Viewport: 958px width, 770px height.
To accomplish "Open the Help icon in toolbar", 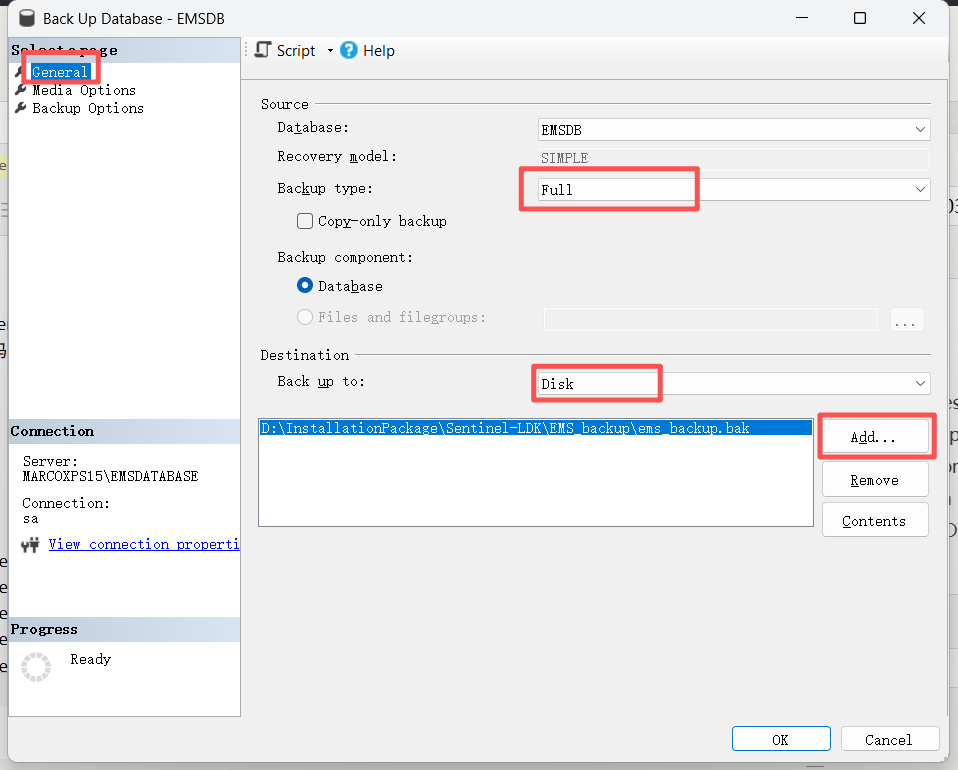I will [349, 50].
